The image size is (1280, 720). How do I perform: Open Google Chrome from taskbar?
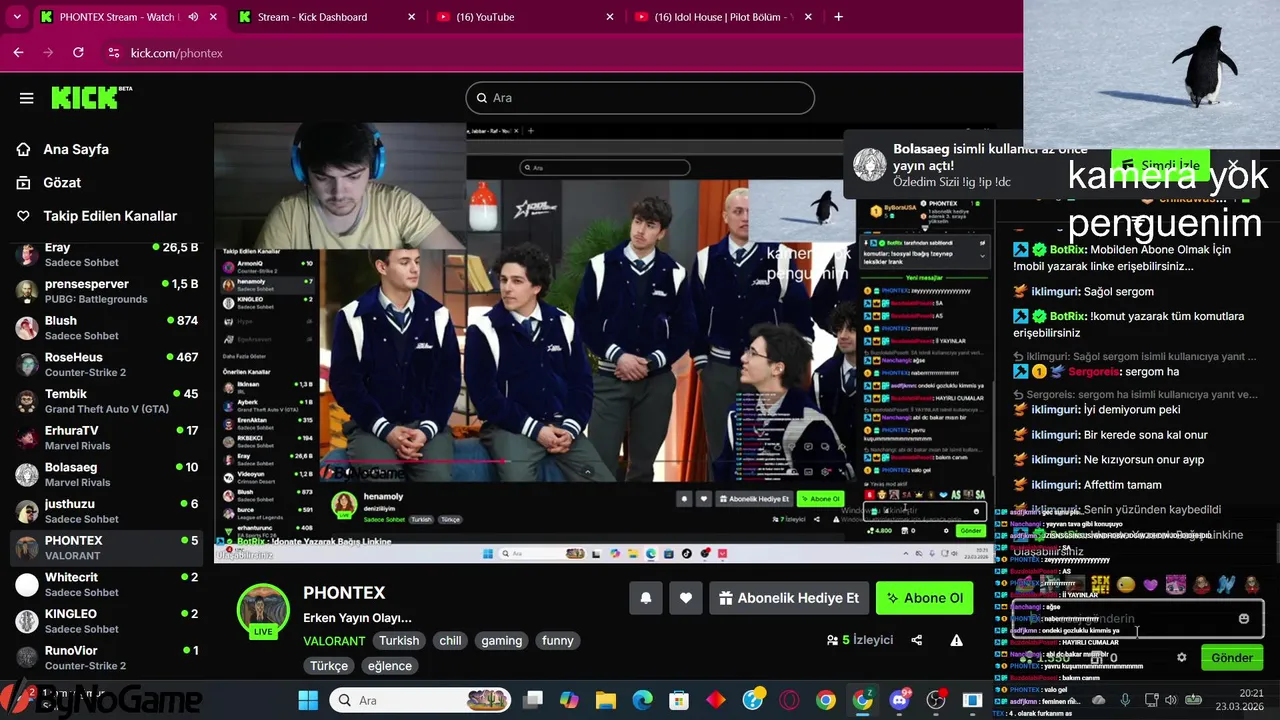click(x=826, y=700)
